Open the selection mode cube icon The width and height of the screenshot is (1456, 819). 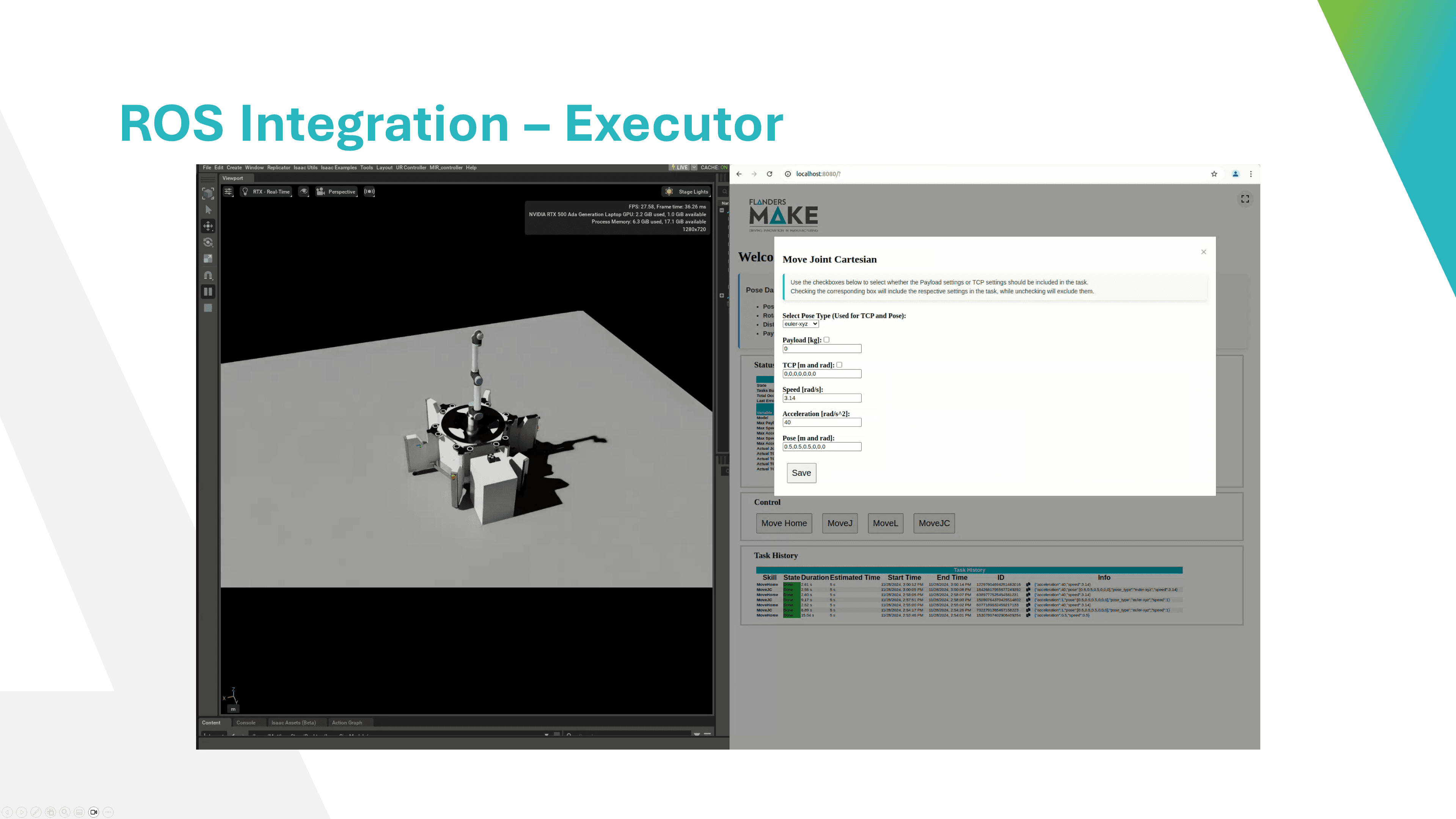click(x=208, y=193)
